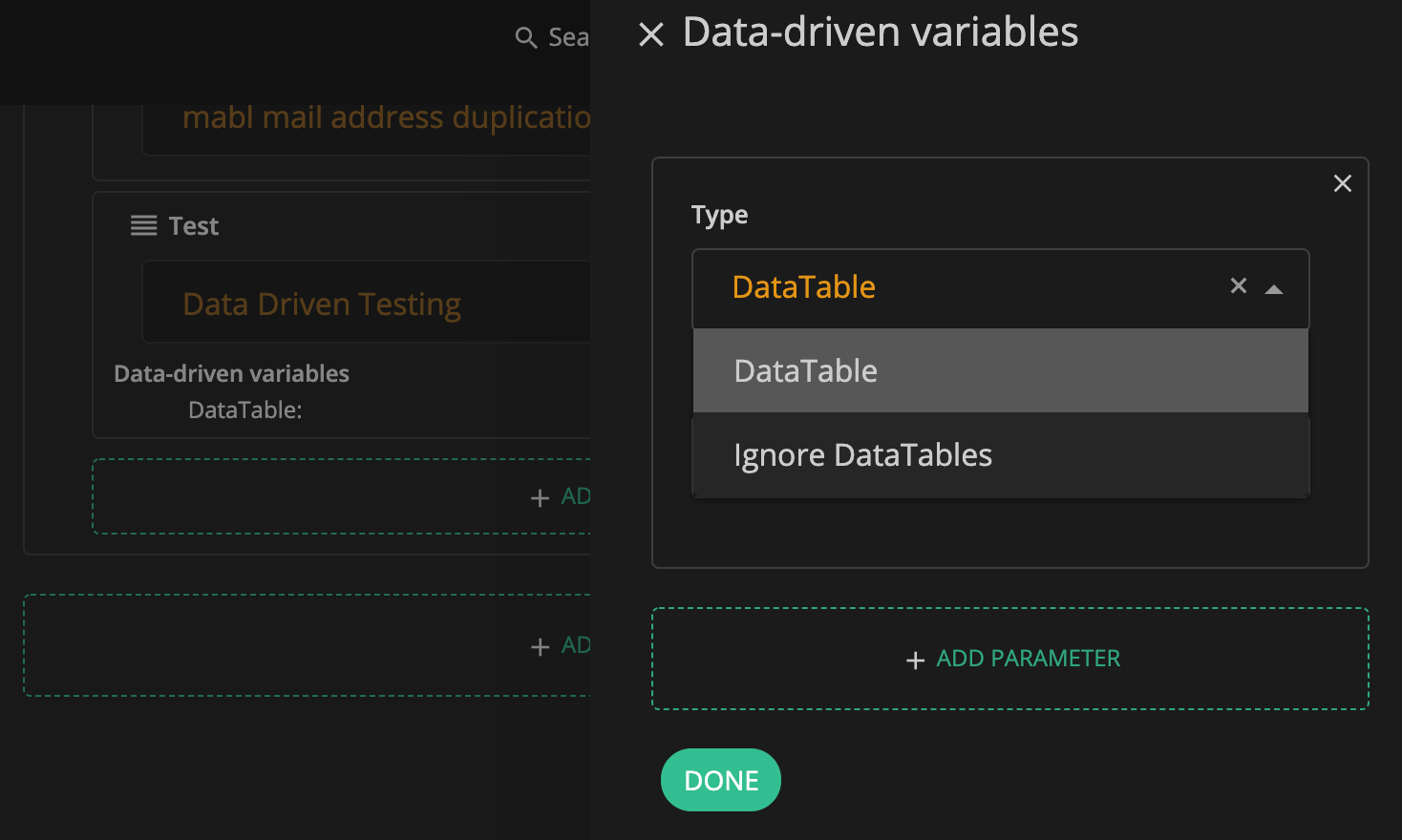Collapse the Type dropdown using the caret

coord(1274,289)
